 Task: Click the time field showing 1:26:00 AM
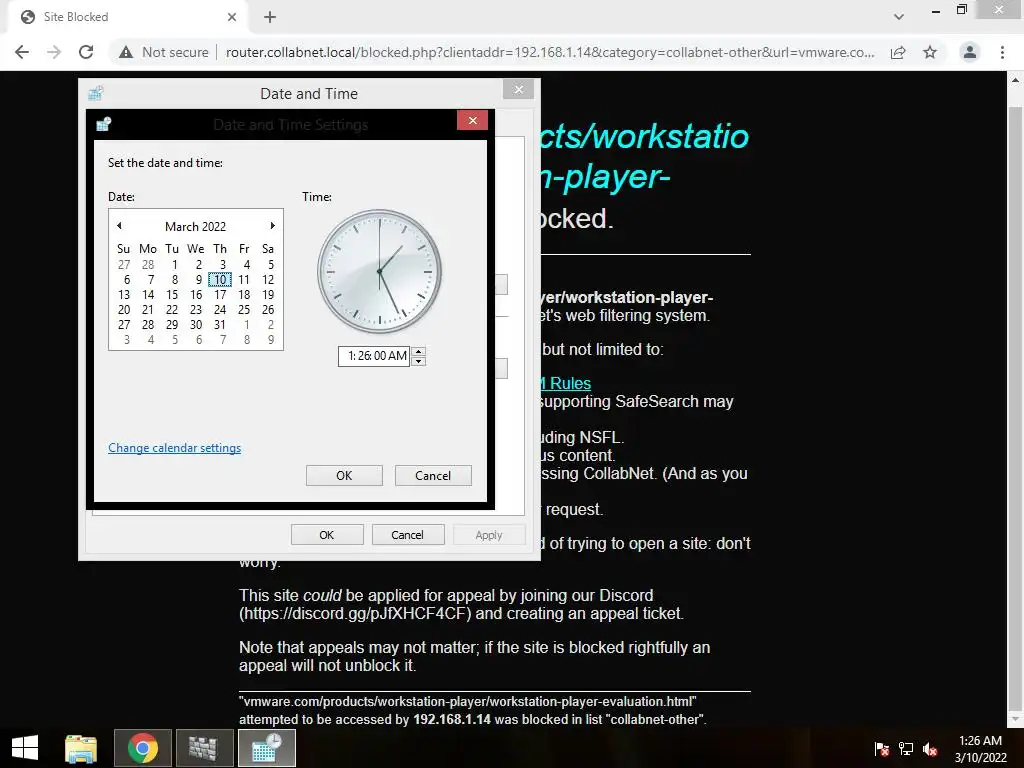(374, 356)
